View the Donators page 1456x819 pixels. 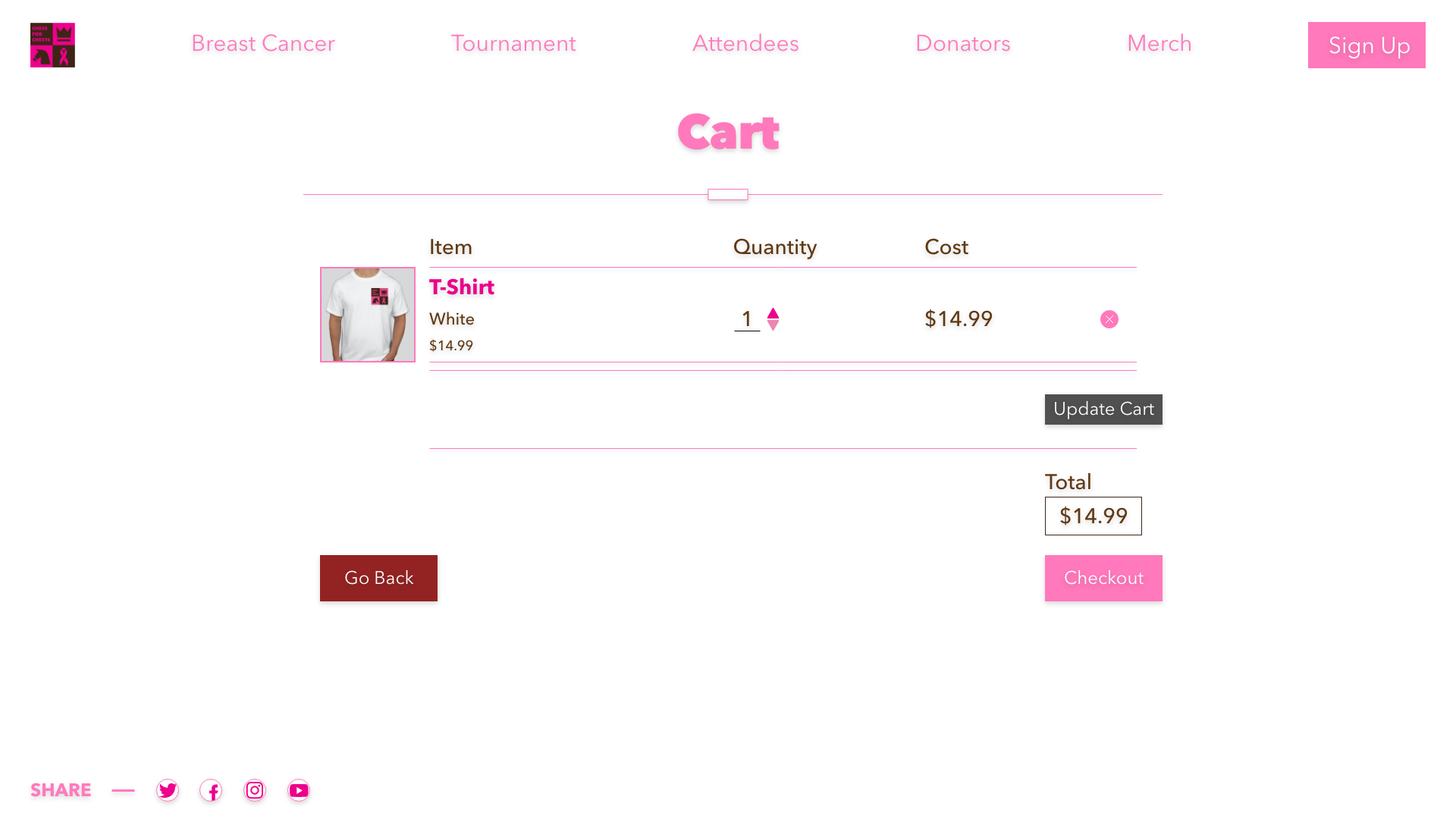963,44
